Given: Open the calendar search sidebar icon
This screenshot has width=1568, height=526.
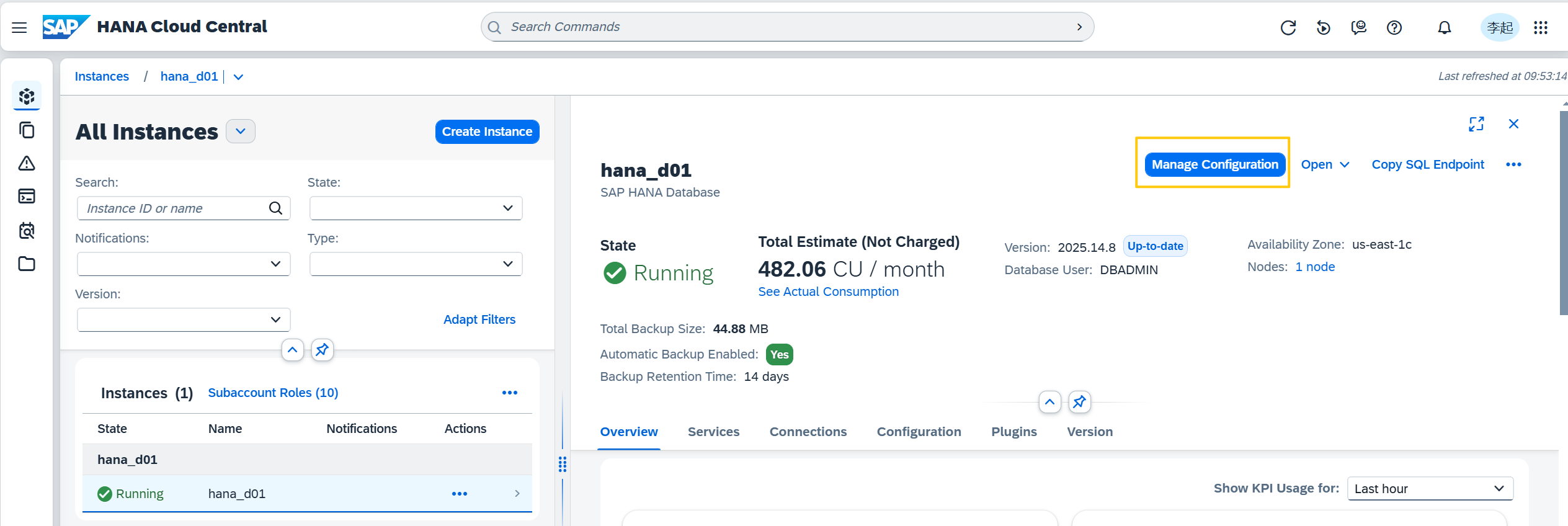Looking at the screenshot, I should [27, 231].
